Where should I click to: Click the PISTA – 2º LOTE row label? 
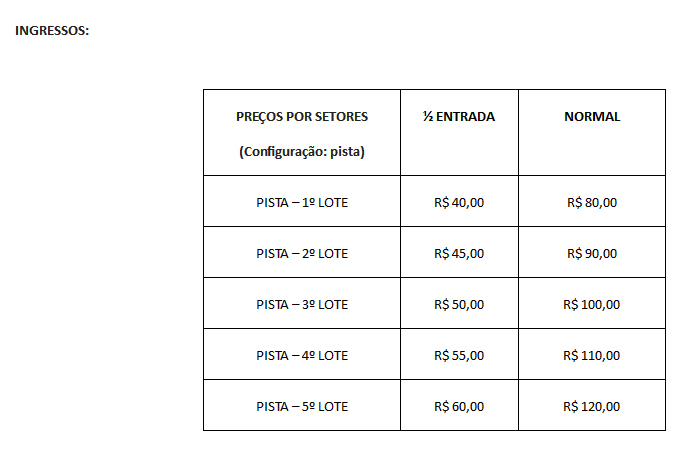pyautogui.click(x=302, y=254)
